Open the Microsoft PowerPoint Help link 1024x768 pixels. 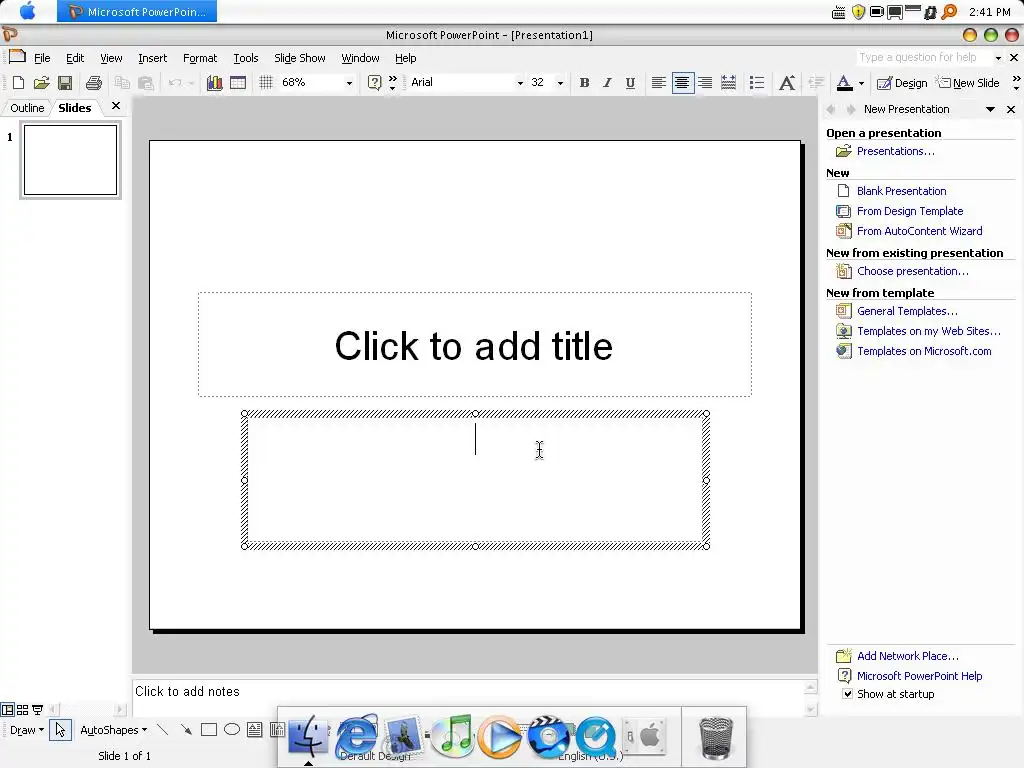920,676
